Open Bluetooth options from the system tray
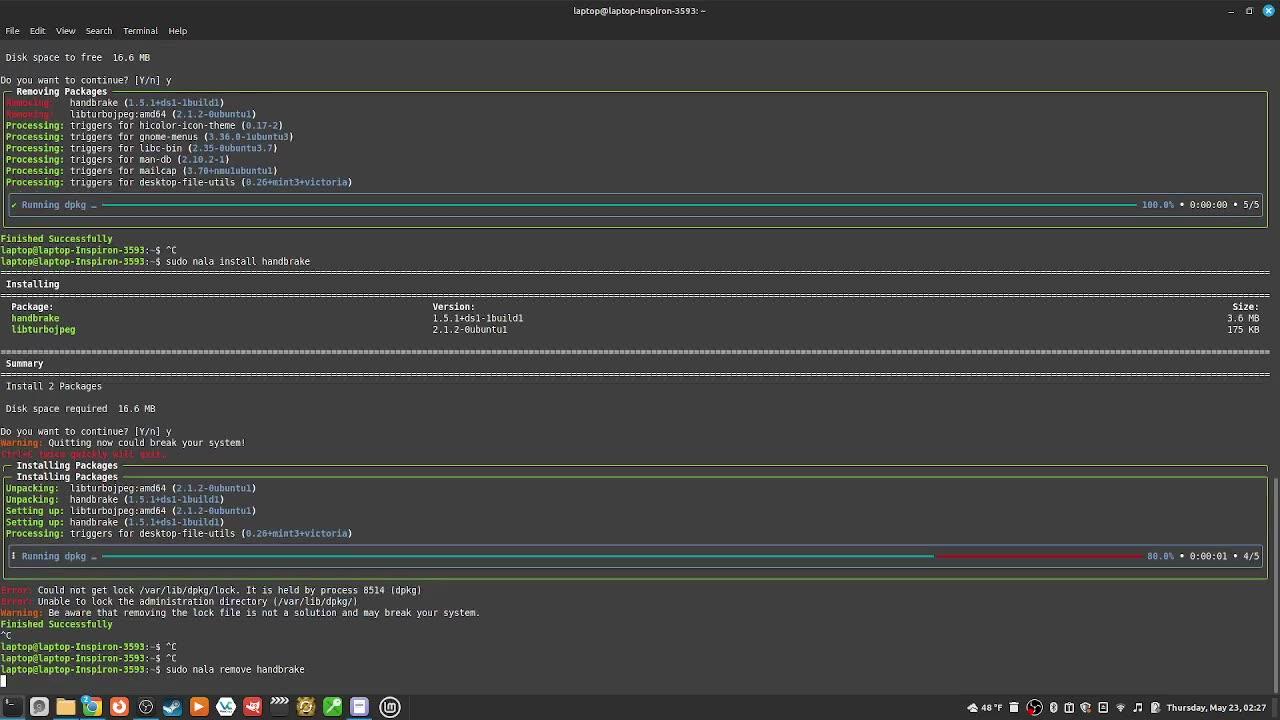The image size is (1280, 720). [1053, 707]
